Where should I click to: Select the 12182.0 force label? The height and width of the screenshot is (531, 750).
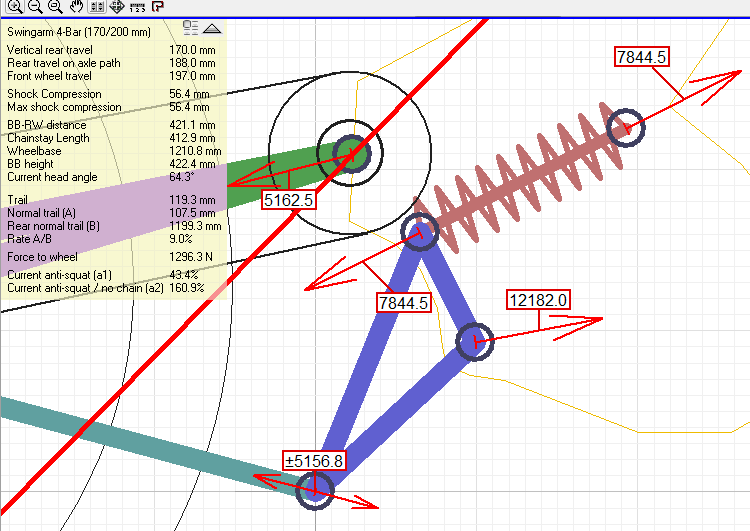(538, 300)
